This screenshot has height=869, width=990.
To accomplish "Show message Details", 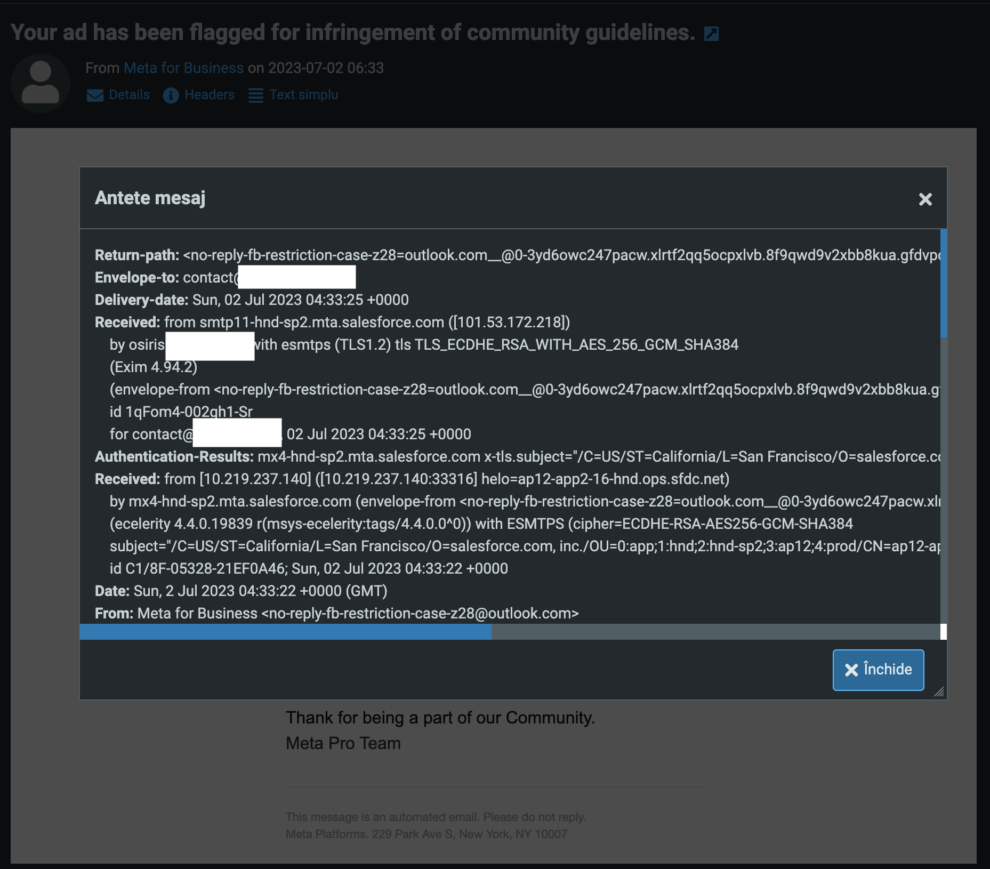I will tap(129, 95).
